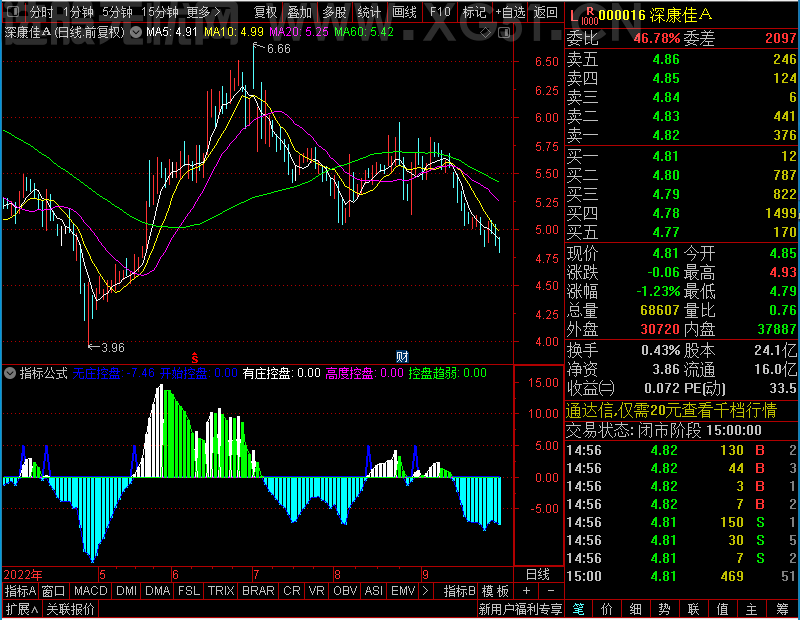The width and height of the screenshot is (800, 620).
Task: Open 关联报价 related quotes
Action: click(x=70, y=609)
